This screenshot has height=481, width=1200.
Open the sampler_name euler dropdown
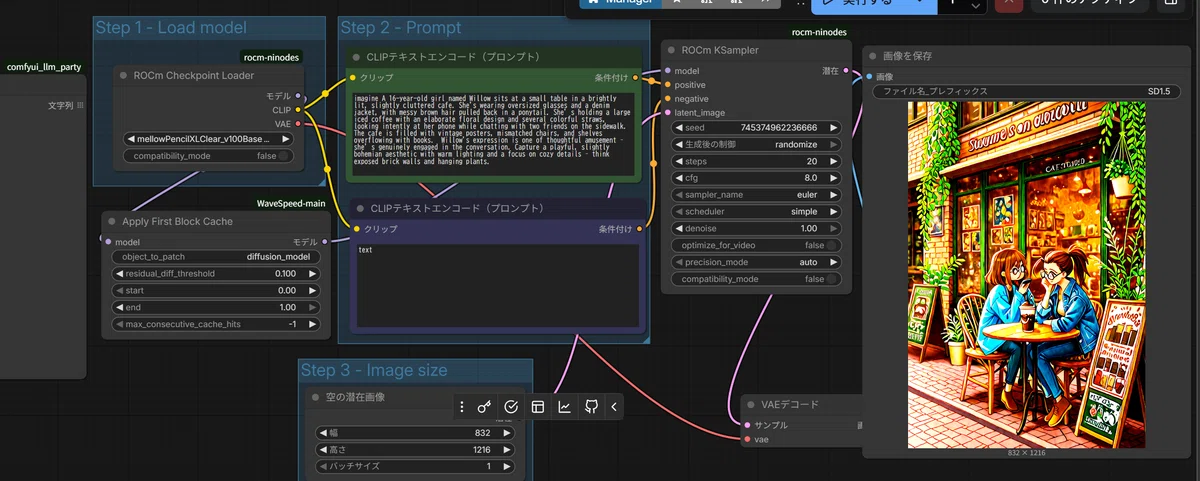tap(756, 195)
